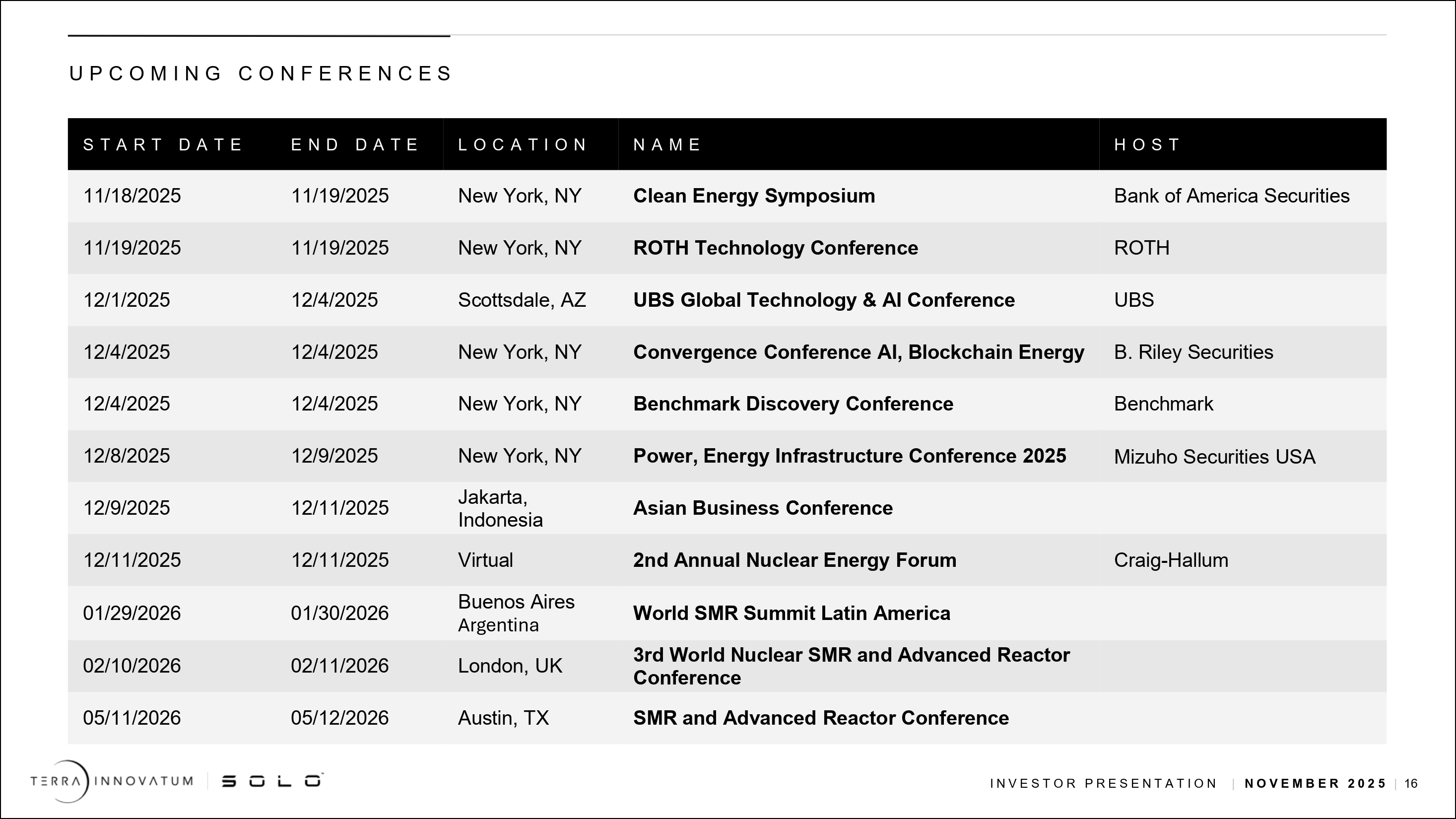
Task: Select ROTH Technology Conference entry
Action: (x=775, y=248)
